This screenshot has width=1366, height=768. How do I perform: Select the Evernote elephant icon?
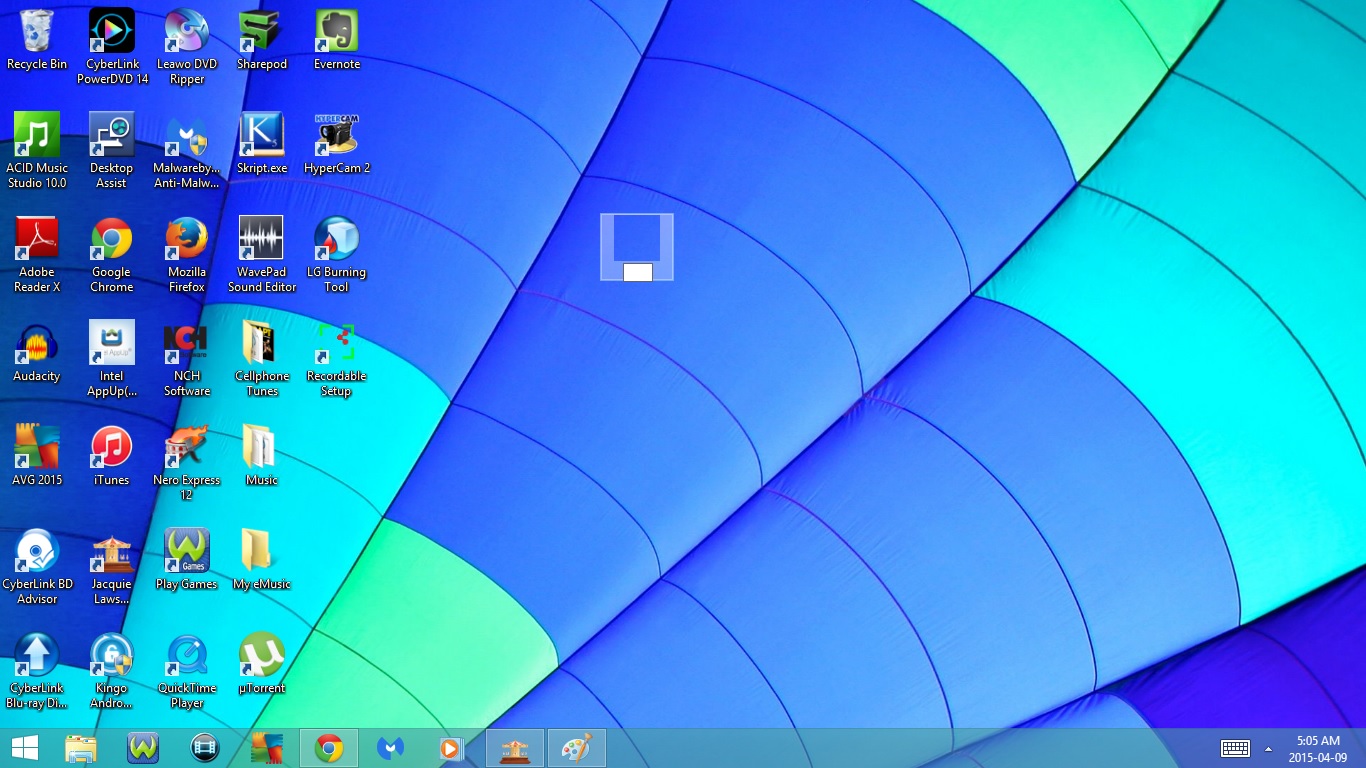pos(337,40)
